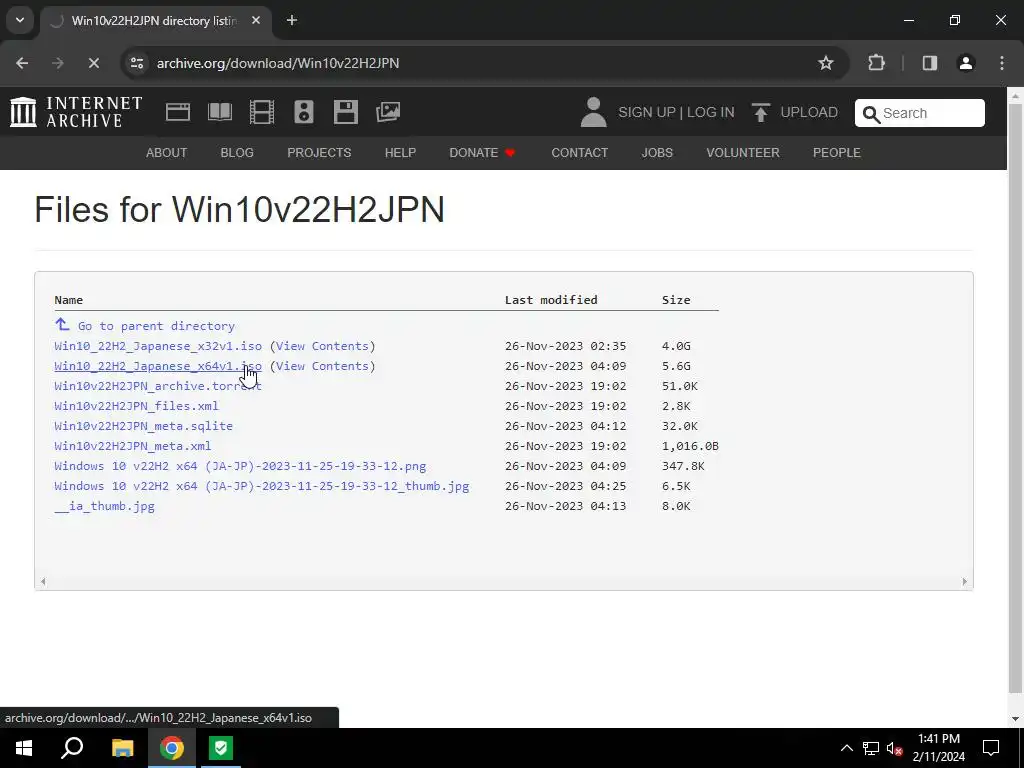Open the network tray icon

pyautogui.click(x=871, y=748)
